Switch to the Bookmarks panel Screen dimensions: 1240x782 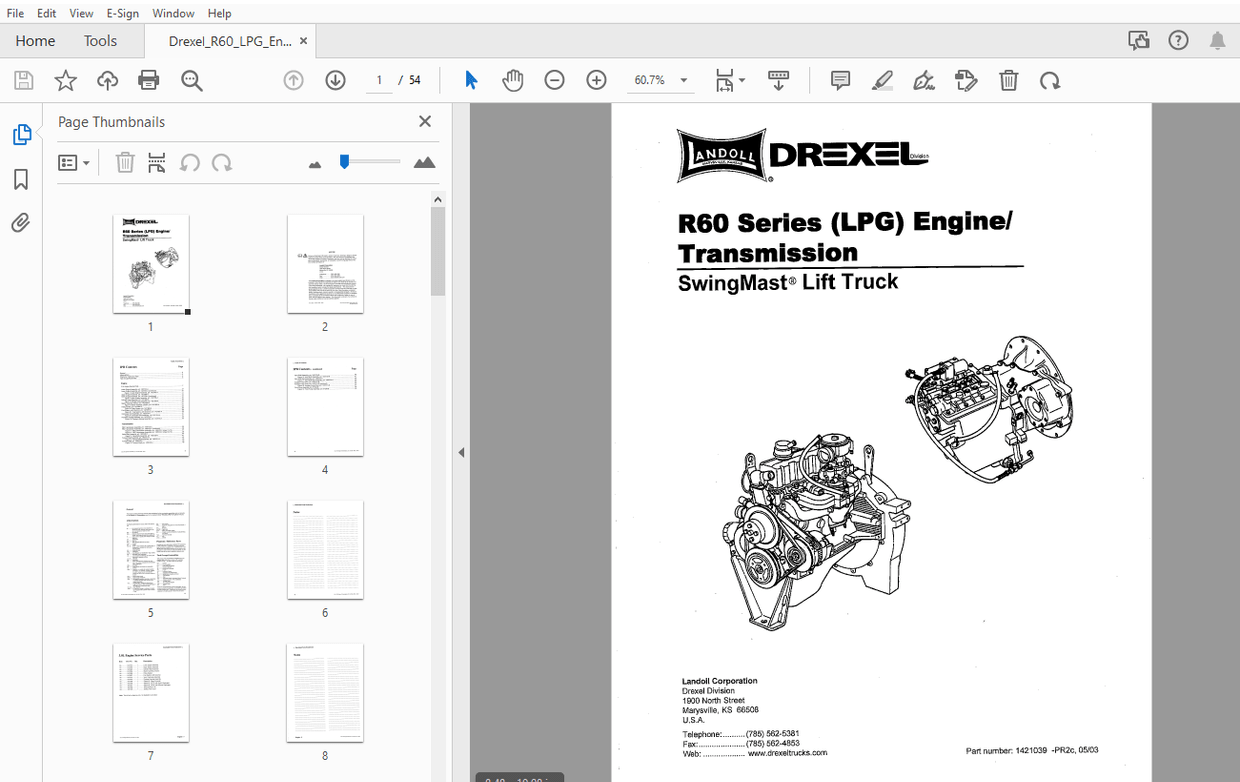pyautogui.click(x=22, y=178)
